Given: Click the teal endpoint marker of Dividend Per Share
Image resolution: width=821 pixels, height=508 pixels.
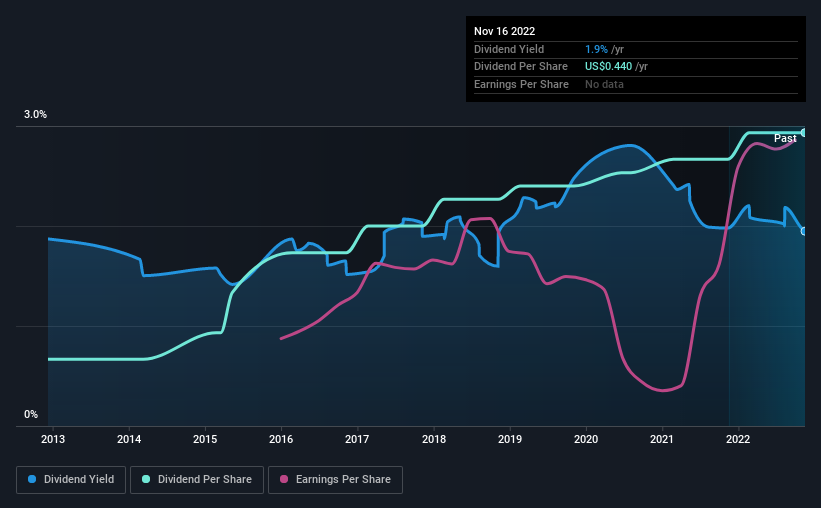Looking at the screenshot, I should (804, 132).
